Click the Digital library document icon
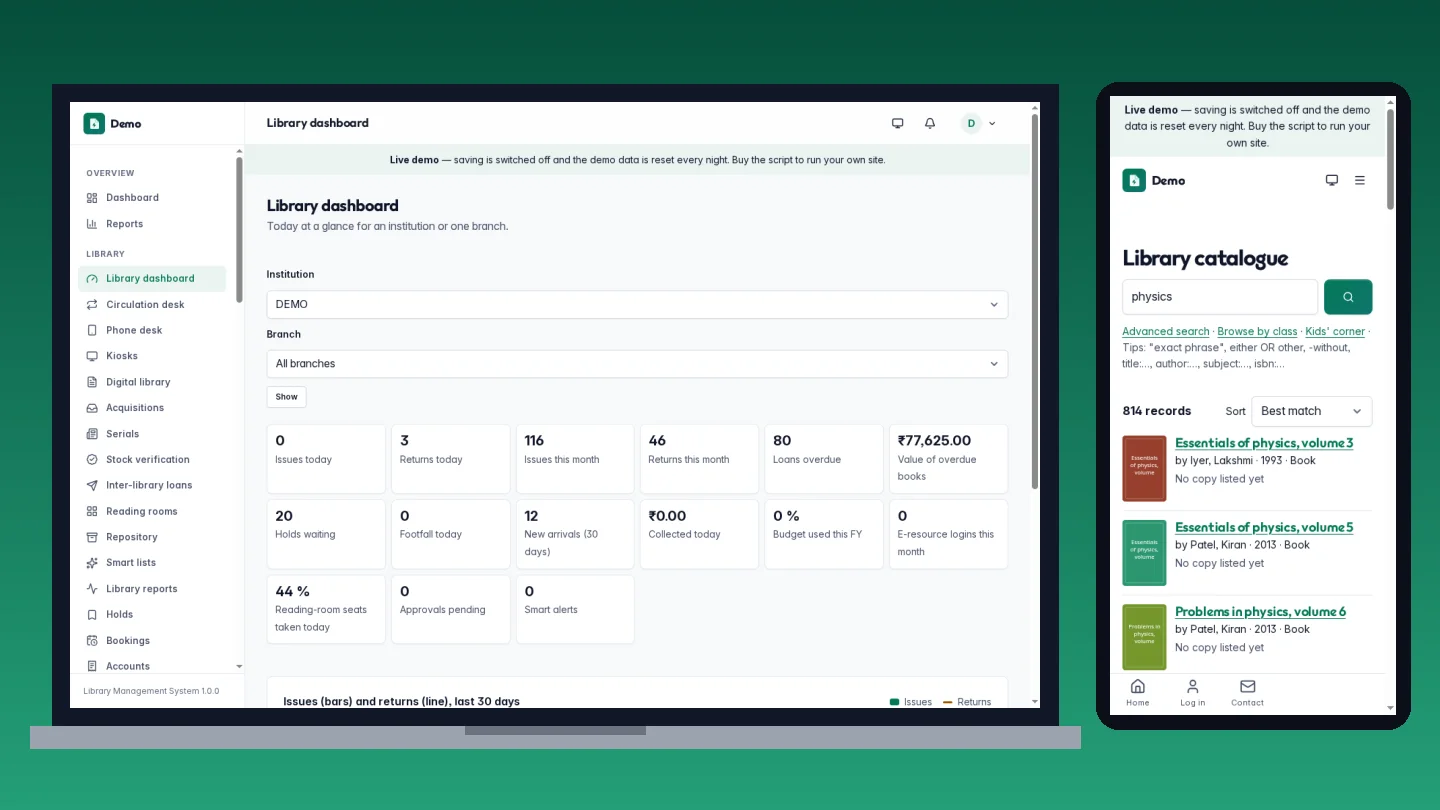1440x810 pixels. (x=92, y=382)
